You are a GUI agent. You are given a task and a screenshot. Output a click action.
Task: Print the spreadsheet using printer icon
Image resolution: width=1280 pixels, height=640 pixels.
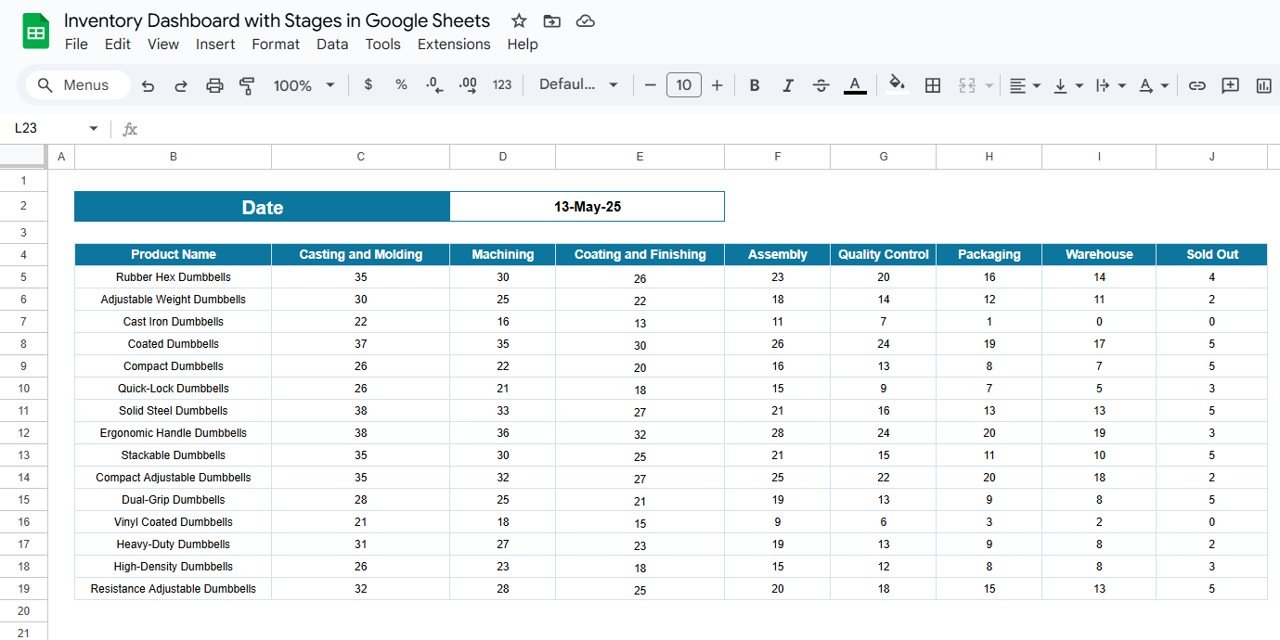pyautogui.click(x=214, y=86)
